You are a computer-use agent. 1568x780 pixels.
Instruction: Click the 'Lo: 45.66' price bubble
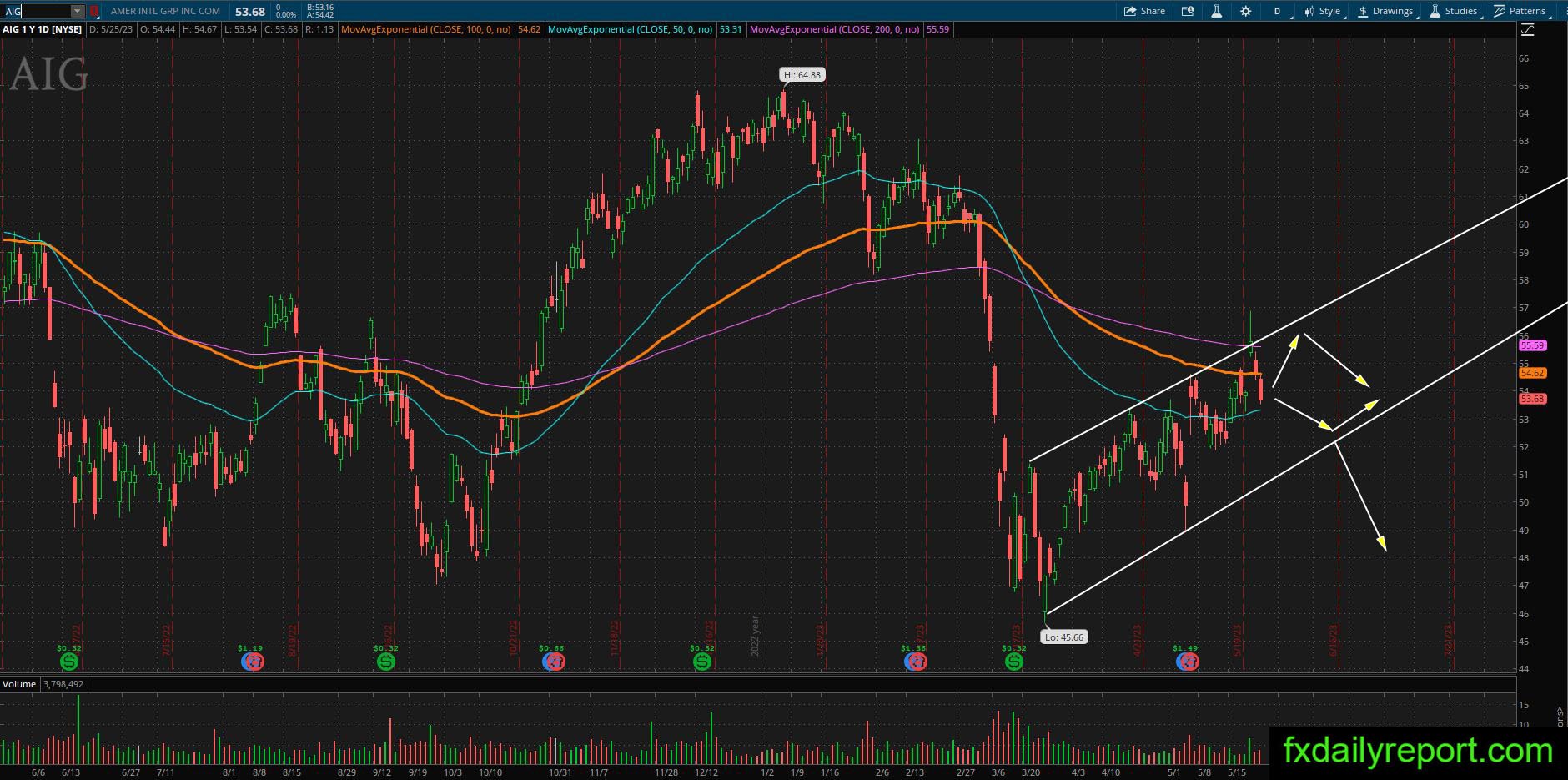click(x=1064, y=637)
